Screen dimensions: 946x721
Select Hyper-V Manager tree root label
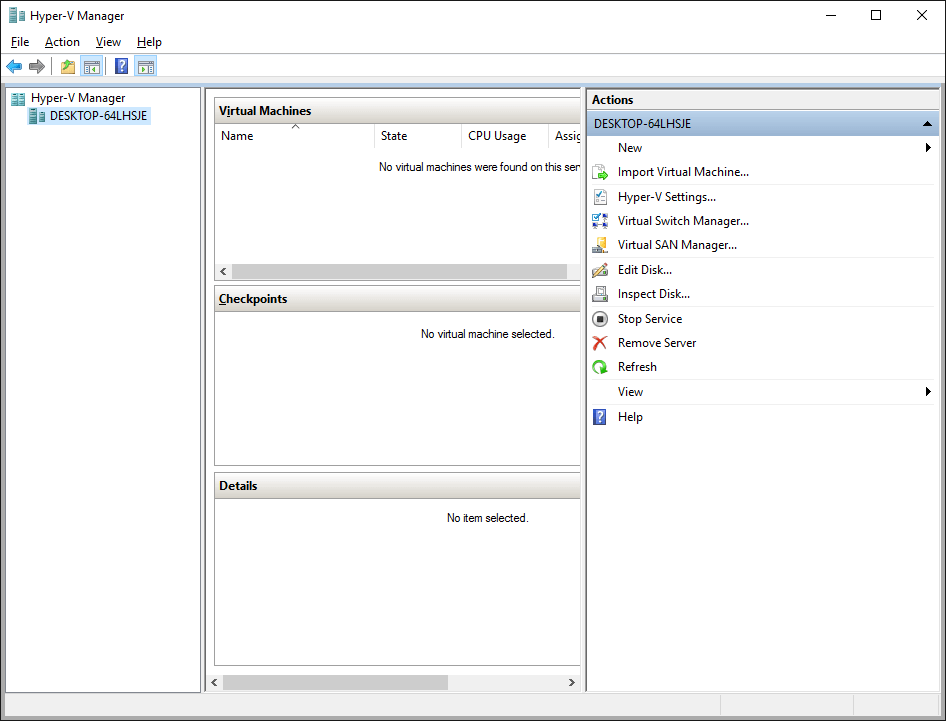click(78, 98)
